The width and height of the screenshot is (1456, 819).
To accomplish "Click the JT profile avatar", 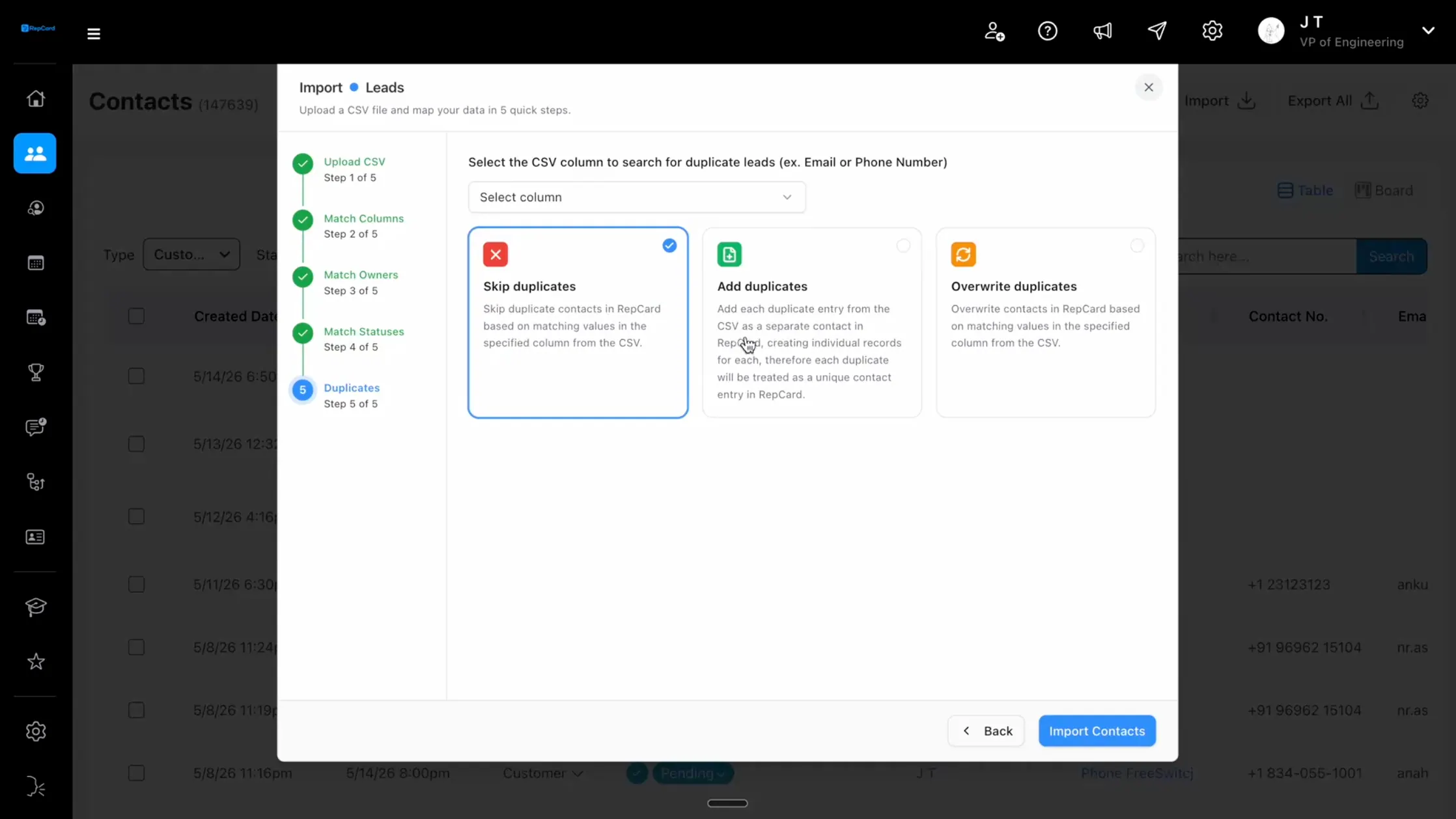I will click(1270, 31).
